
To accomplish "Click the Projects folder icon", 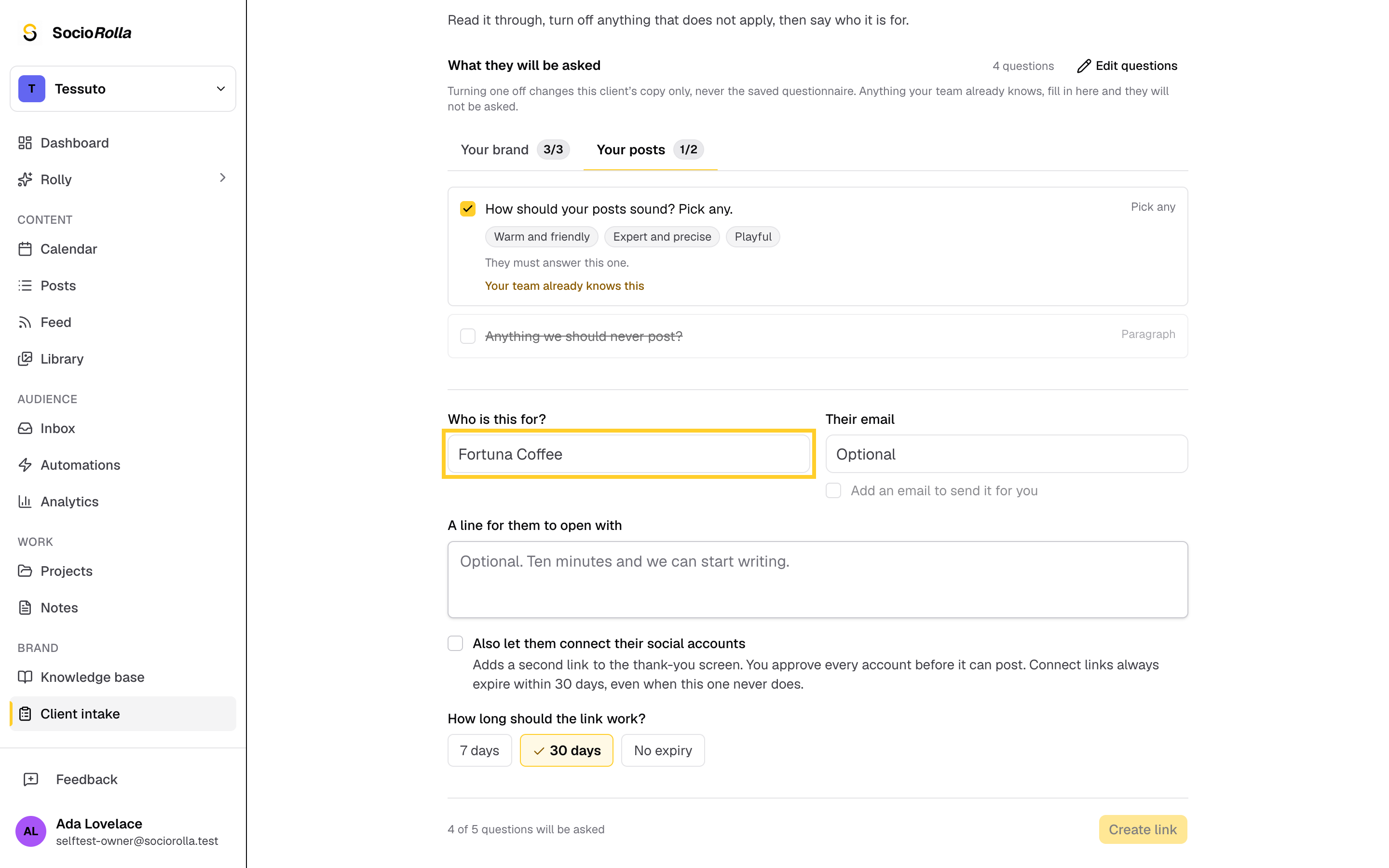I will tap(25, 570).
